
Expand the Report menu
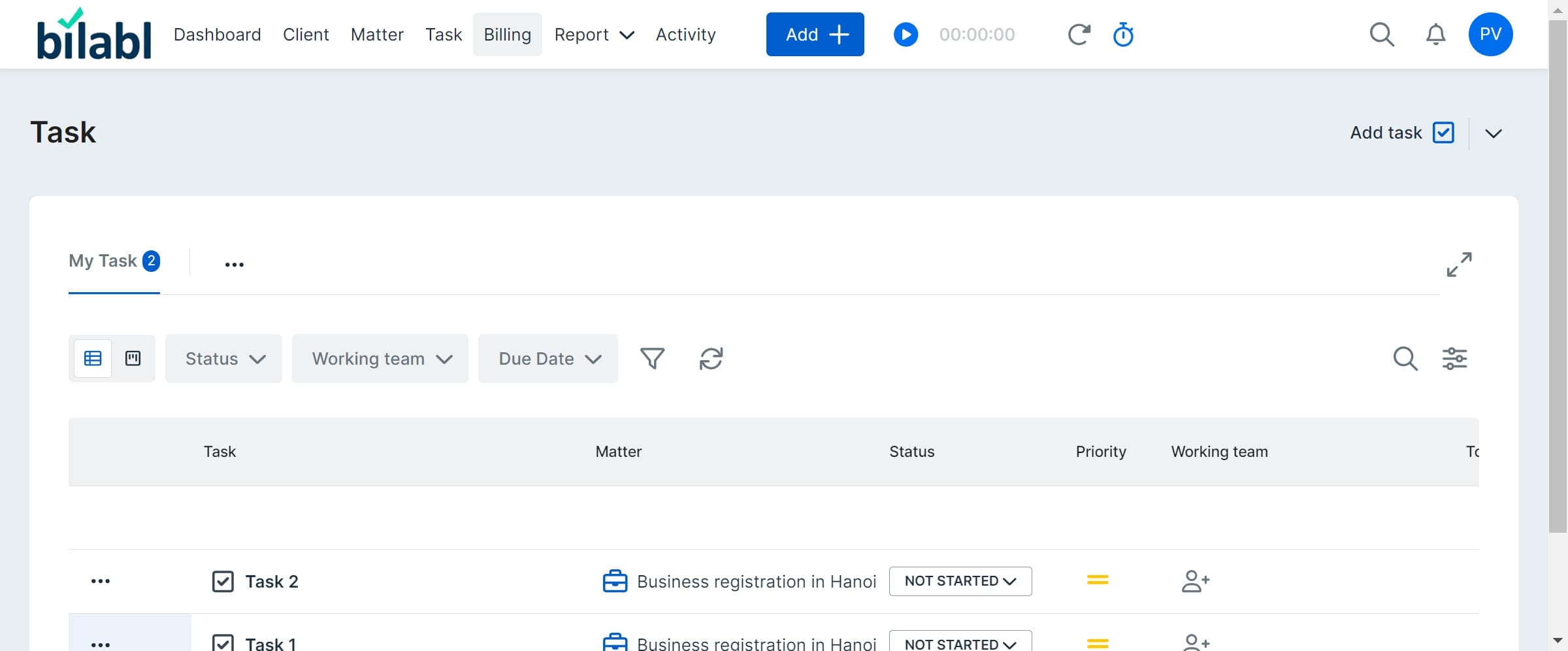[594, 34]
